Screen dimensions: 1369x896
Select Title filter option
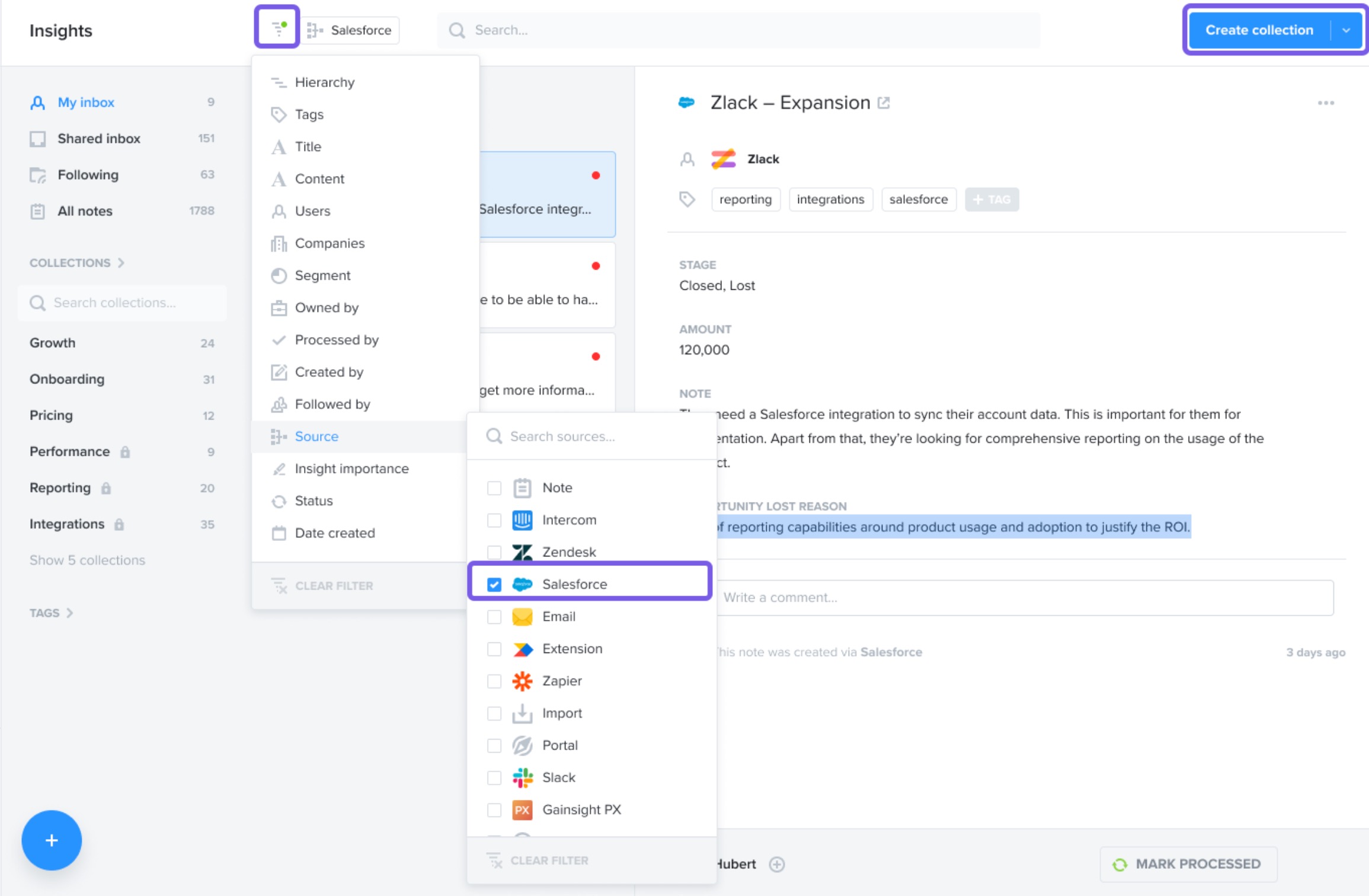point(366,146)
